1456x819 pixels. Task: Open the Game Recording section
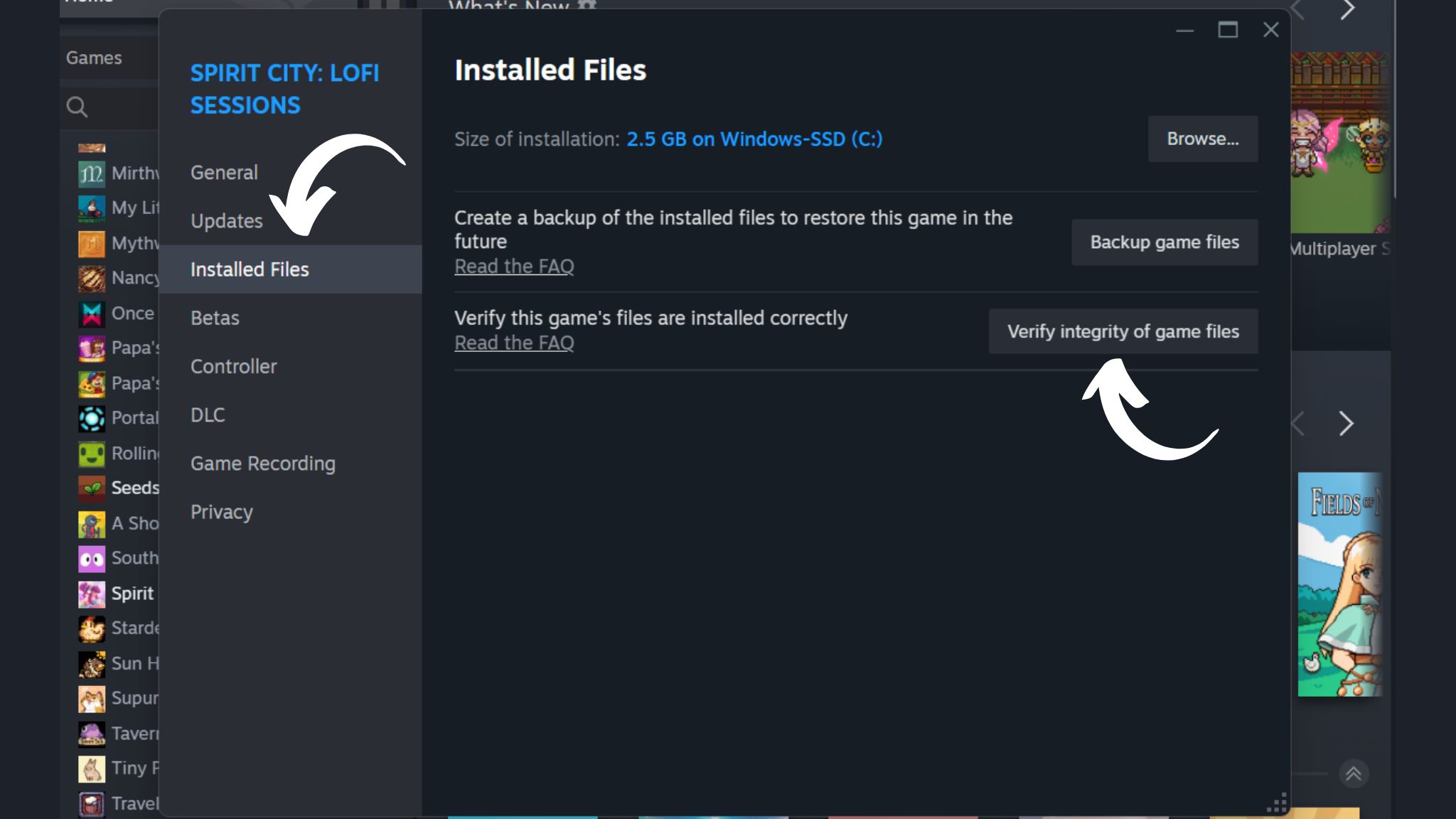(263, 464)
